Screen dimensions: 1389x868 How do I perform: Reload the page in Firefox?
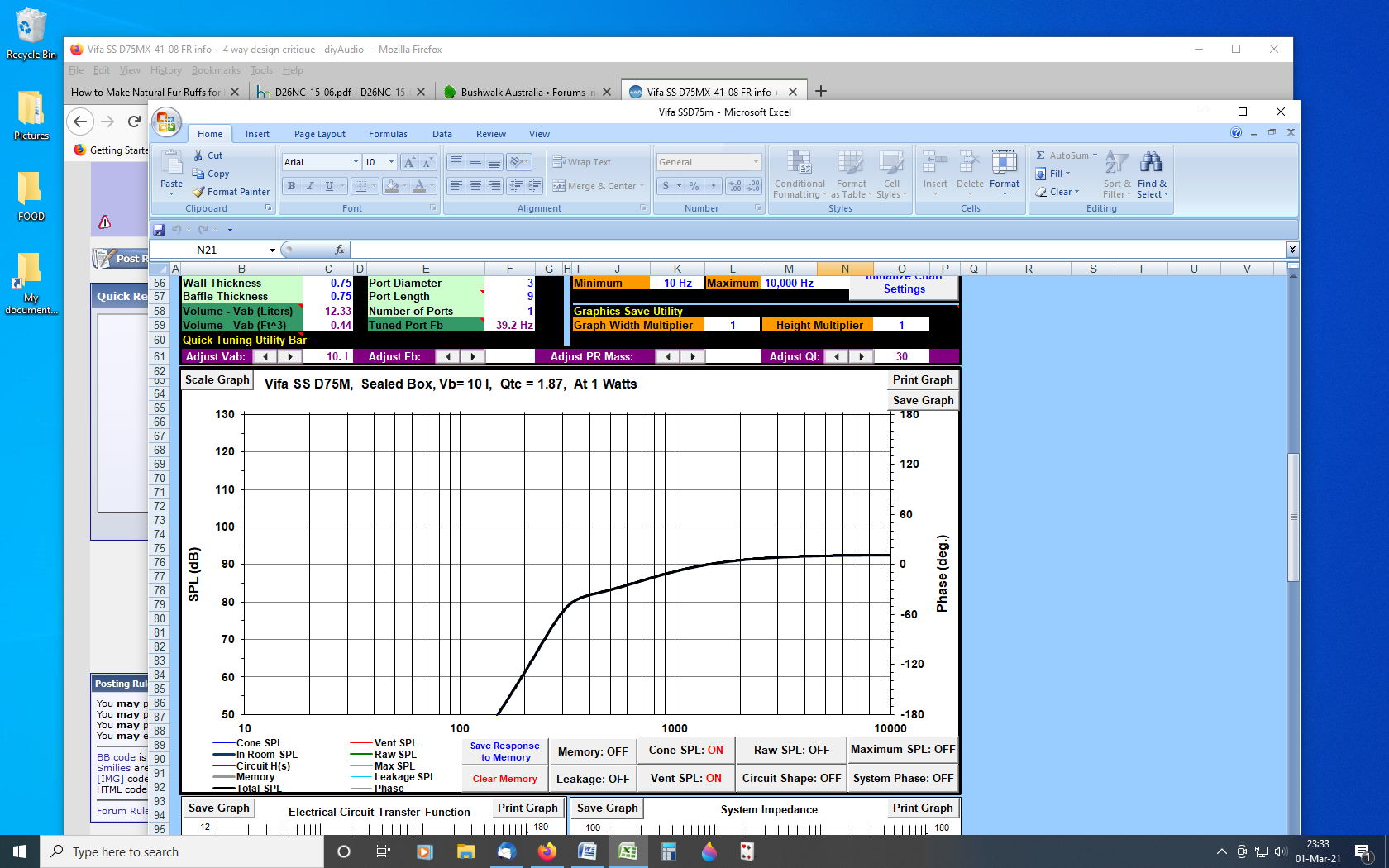[x=134, y=122]
